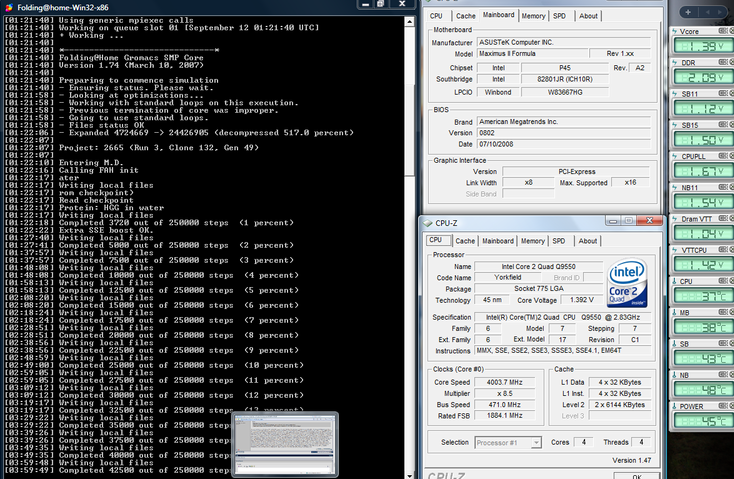This screenshot has height=479, width=734.
Task: Click the lightning icon beside SB11 gadget
Action: (675, 94)
